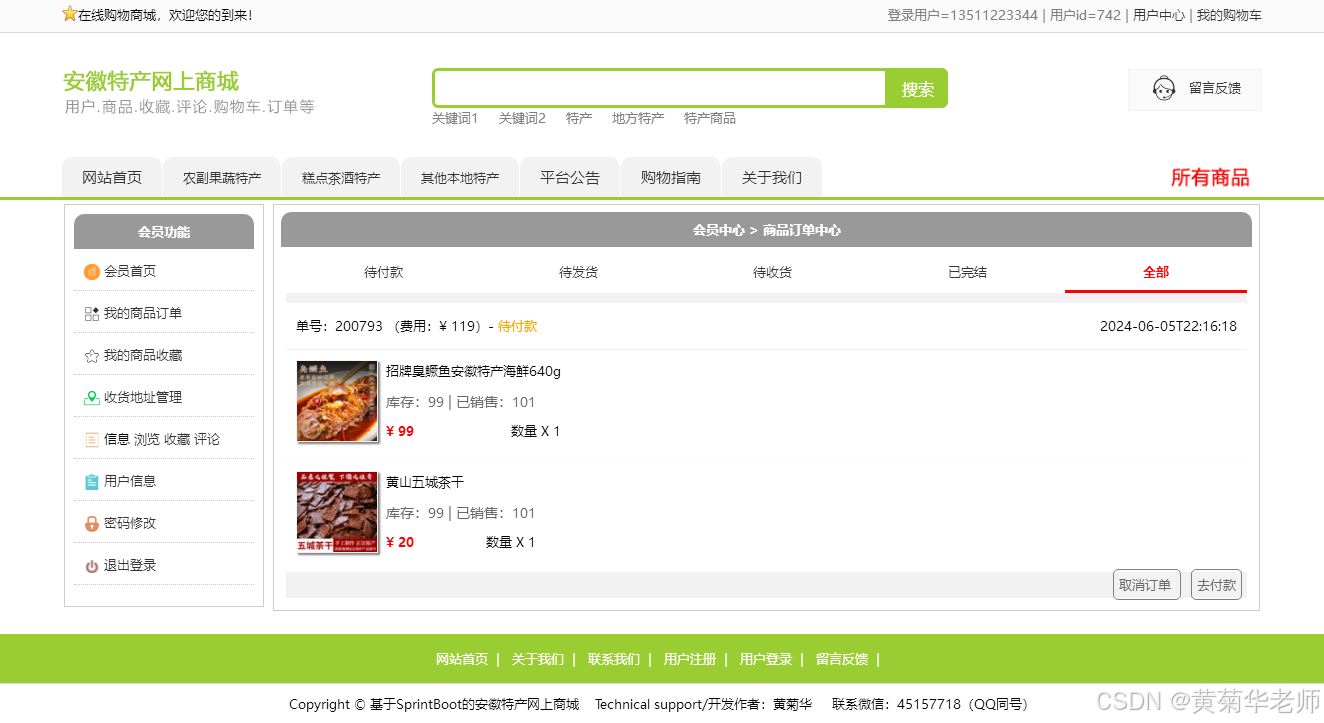Viewport: 1324px width, 723px height.
Task: Click 关键词2 search suggestion
Action: click(522, 118)
